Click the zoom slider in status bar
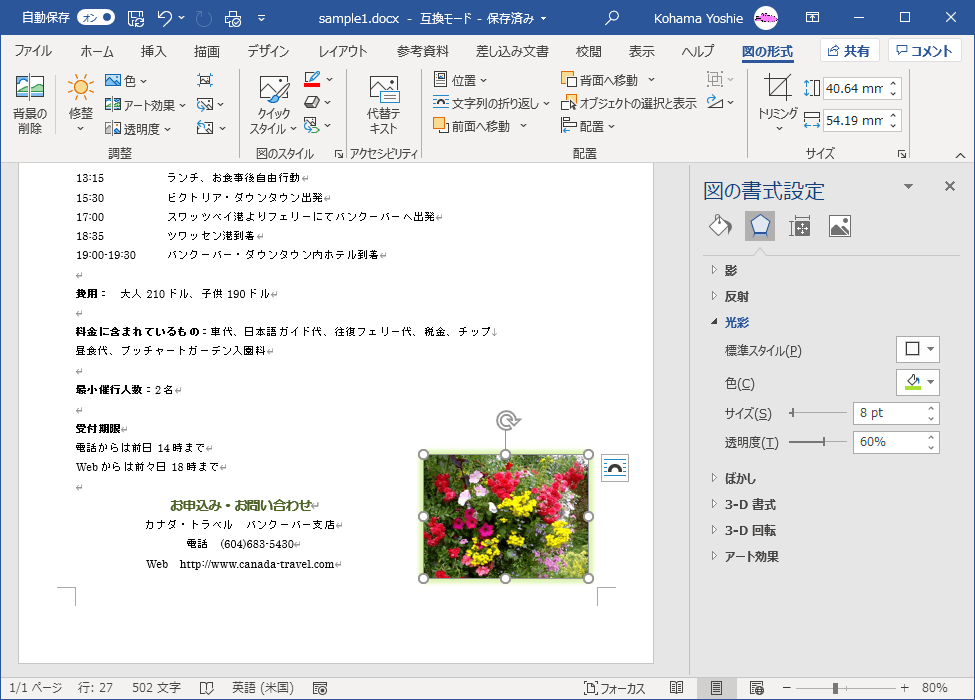Image resolution: width=975 pixels, height=700 pixels. point(846,688)
